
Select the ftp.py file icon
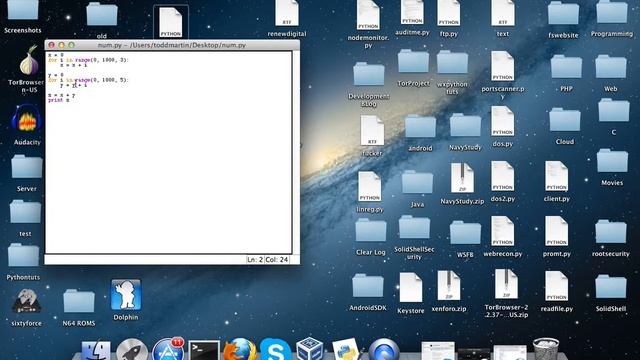[449, 13]
